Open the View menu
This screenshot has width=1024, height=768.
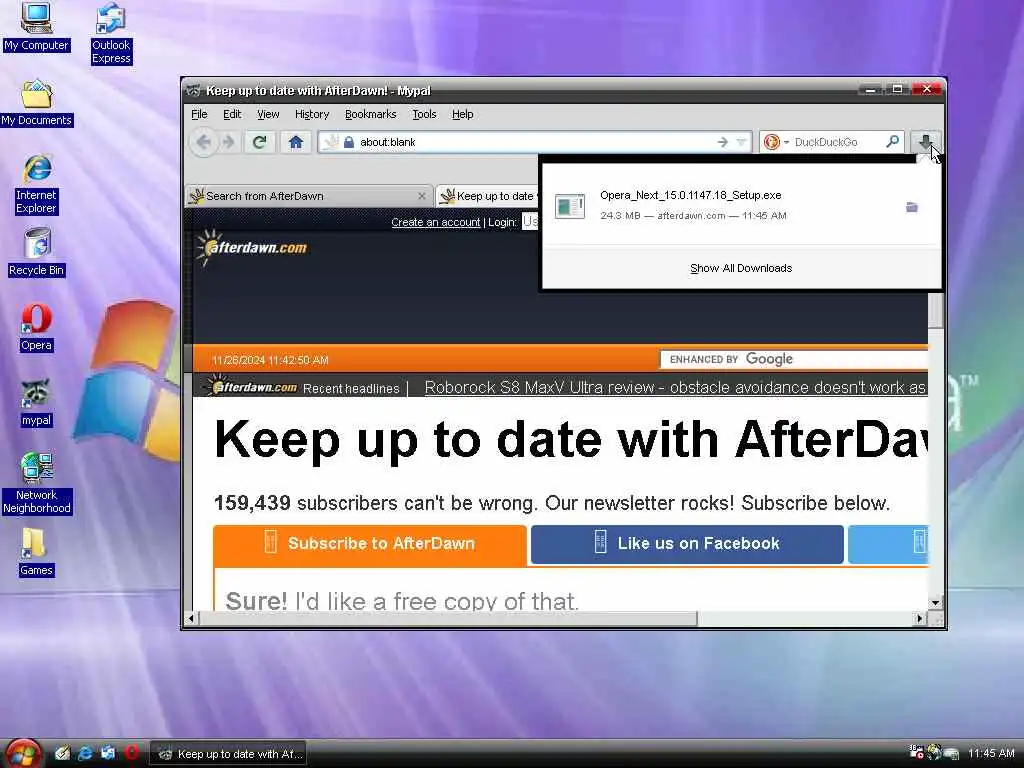[268, 114]
